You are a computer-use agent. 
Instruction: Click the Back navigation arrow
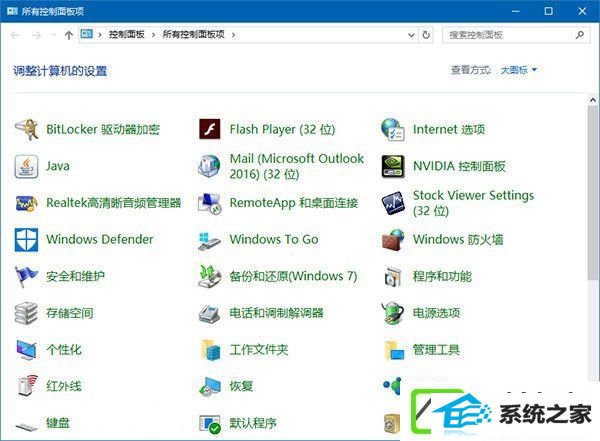(15, 35)
